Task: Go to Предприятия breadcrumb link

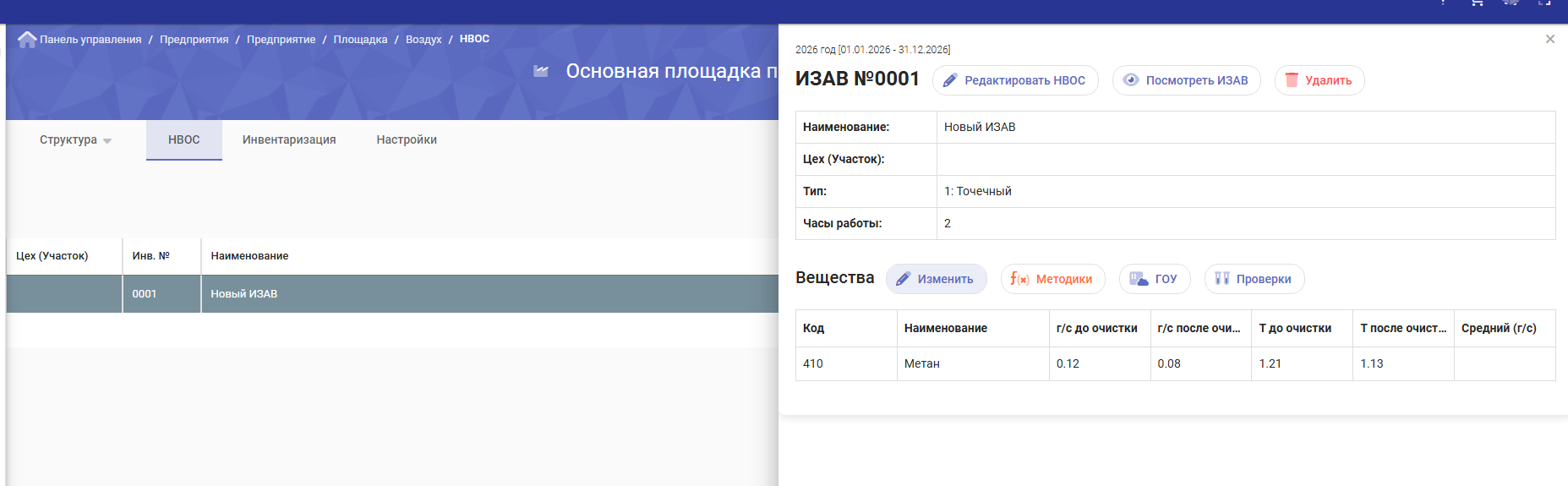Action: 194,40
